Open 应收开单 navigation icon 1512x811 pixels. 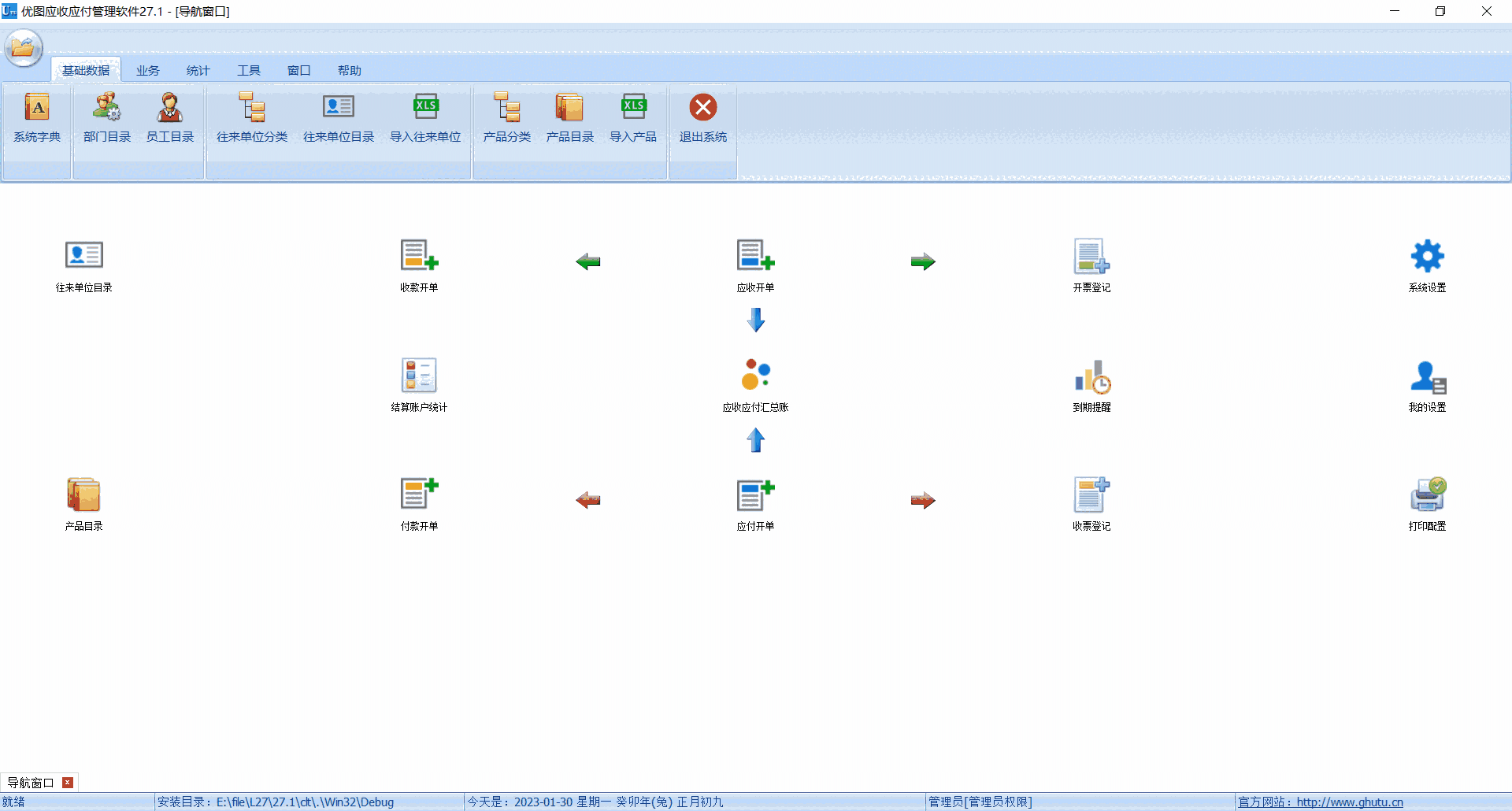(x=756, y=266)
